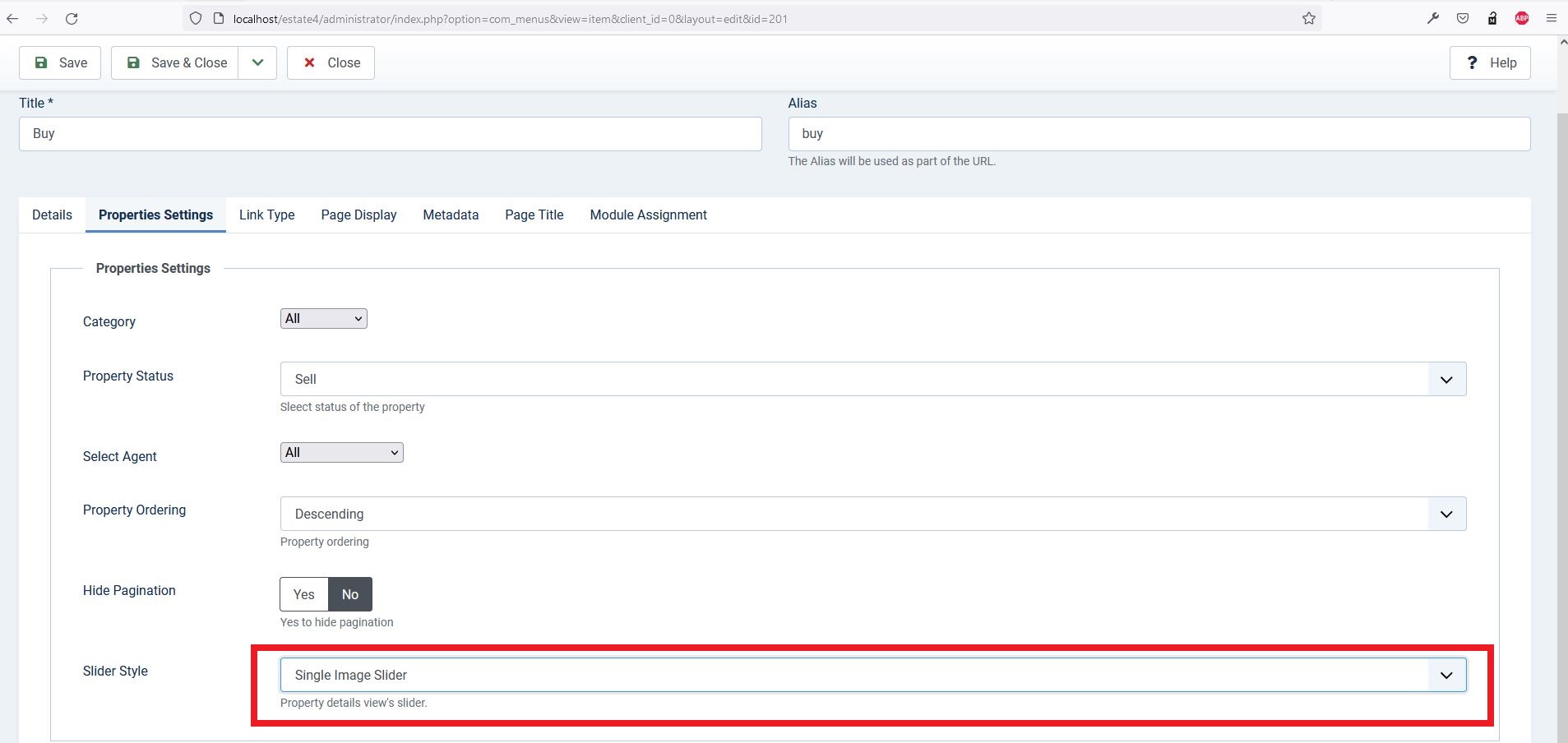Open the Pocket shield icon in toolbar
This screenshot has width=1568, height=743.
1463,19
